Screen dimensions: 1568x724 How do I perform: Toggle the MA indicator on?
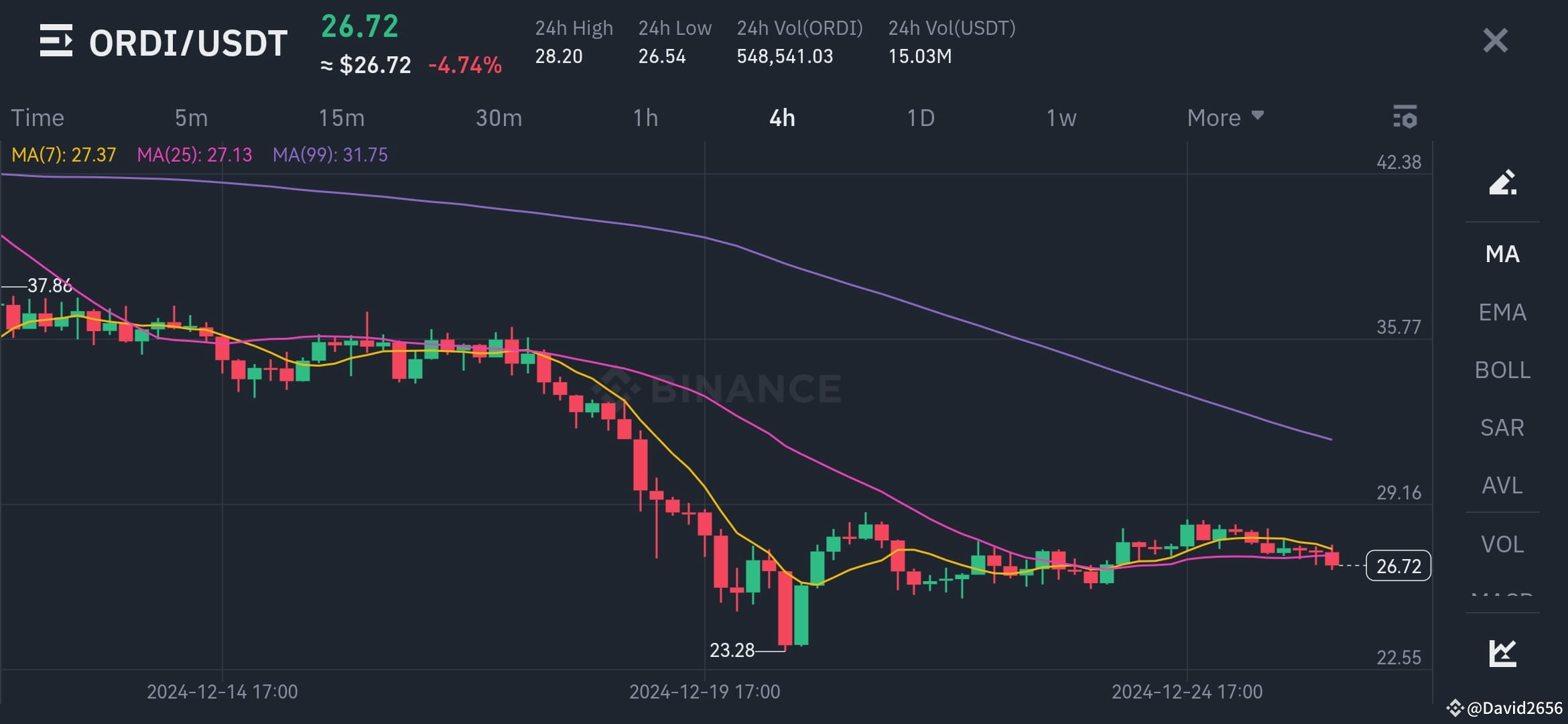(x=1501, y=254)
